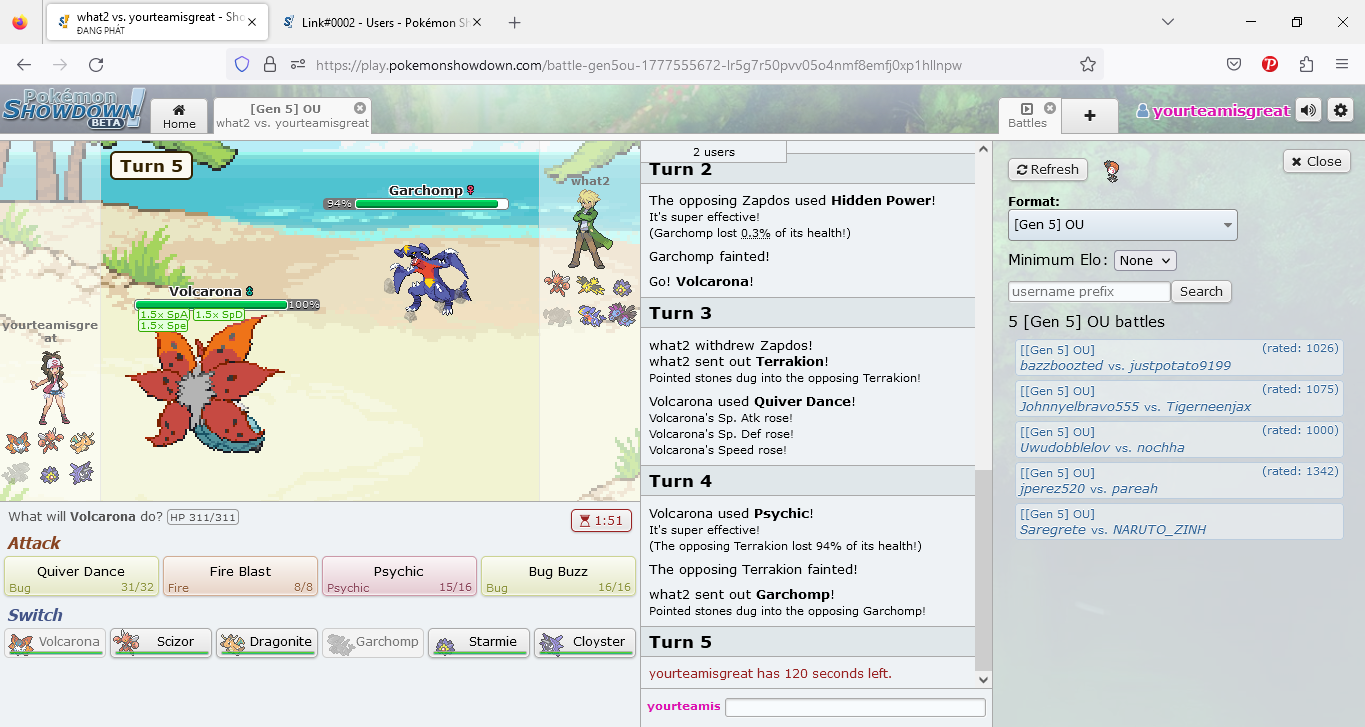1365x727 pixels.
Task: Use the Psychic move
Action: (x=399, y=577)
